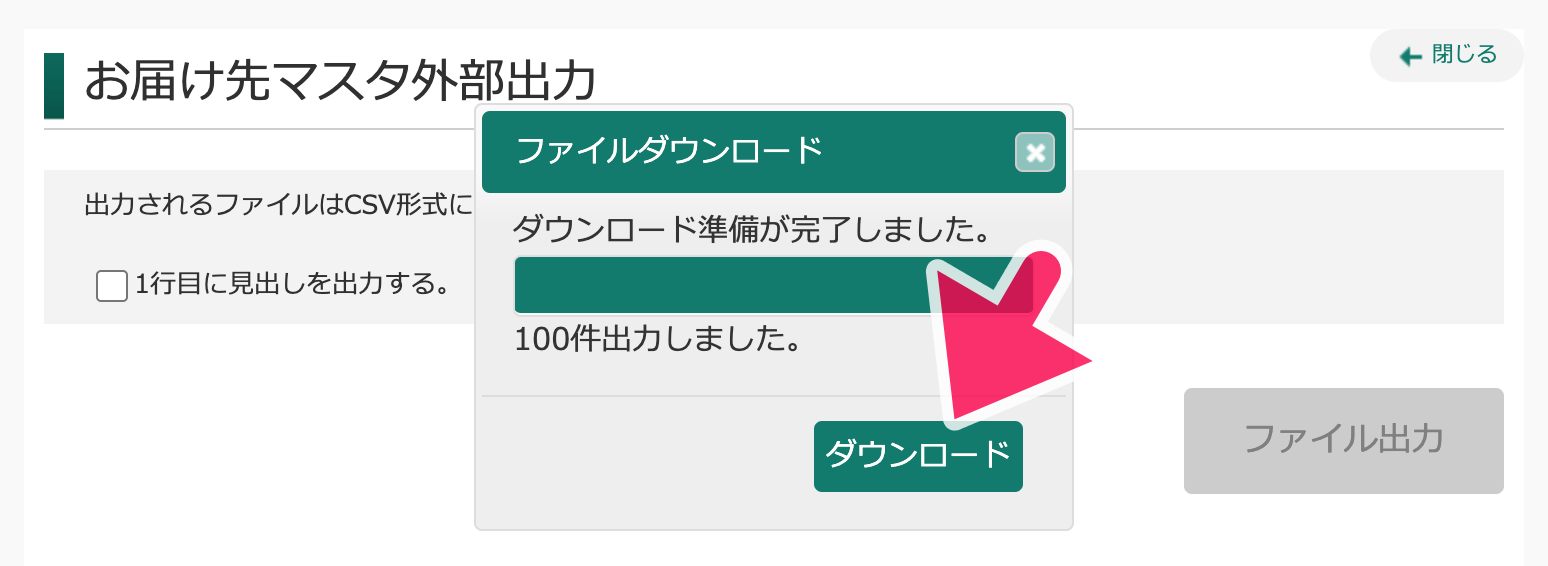
Task: Click the 閉じる text at the top right
Action: pos(1465,55)
